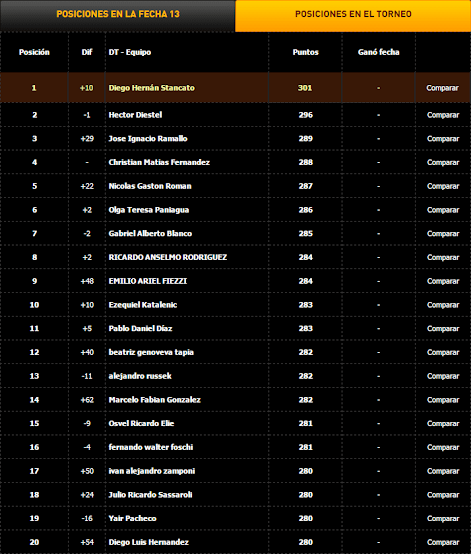Screen dimensions: 471x554
Task: Click the DT - Equipo column header
Action: [130, 52]
